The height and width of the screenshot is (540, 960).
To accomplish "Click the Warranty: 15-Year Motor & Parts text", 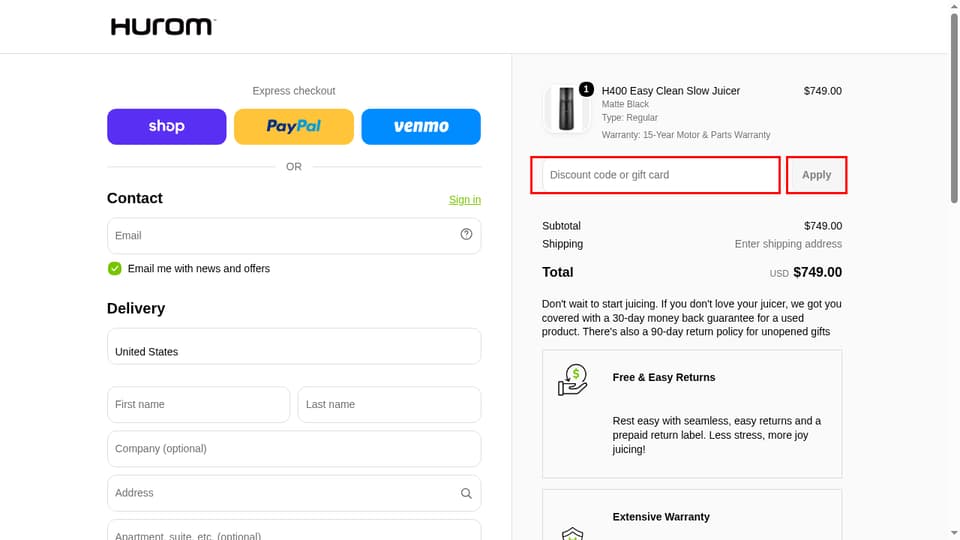I will pyautogui.click(x=686, y=135).
